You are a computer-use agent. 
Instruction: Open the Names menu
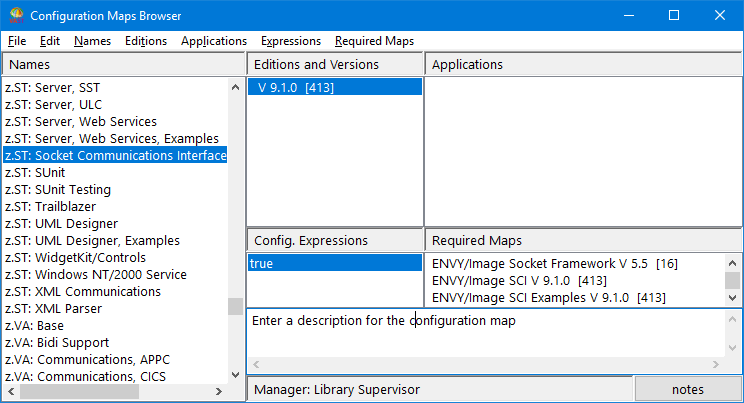click(92, 41)
